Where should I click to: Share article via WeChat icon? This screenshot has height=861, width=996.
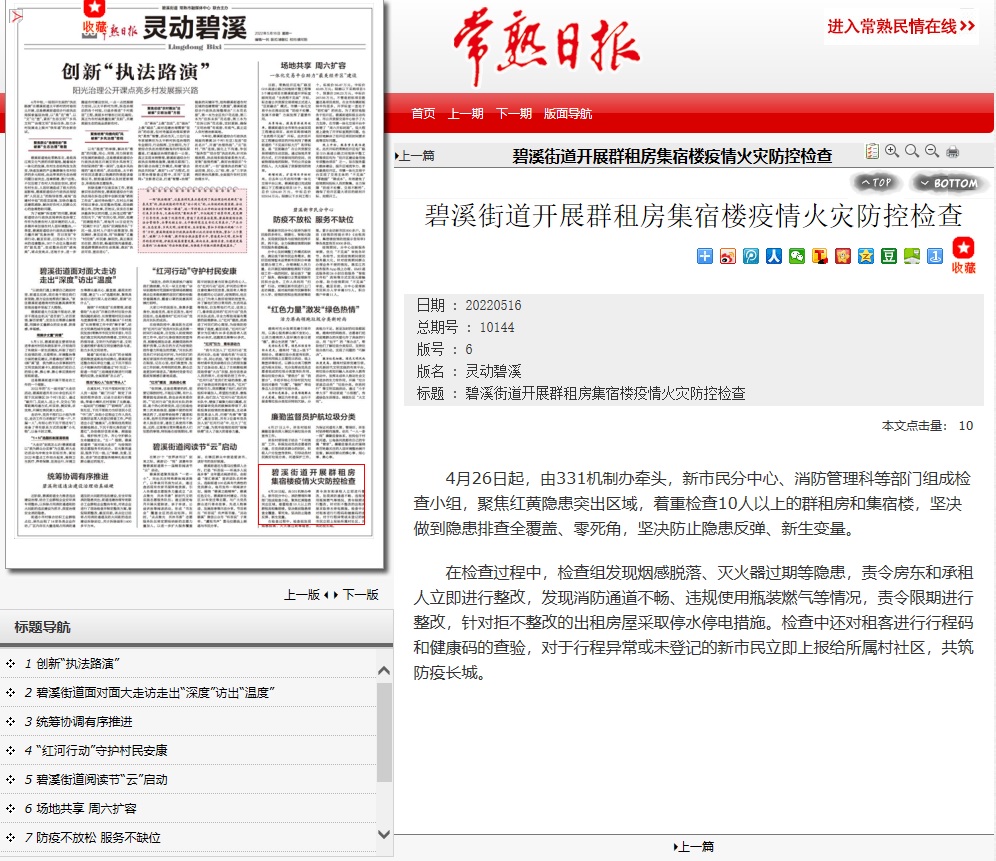pyautogui.click(x=797, y=256)
